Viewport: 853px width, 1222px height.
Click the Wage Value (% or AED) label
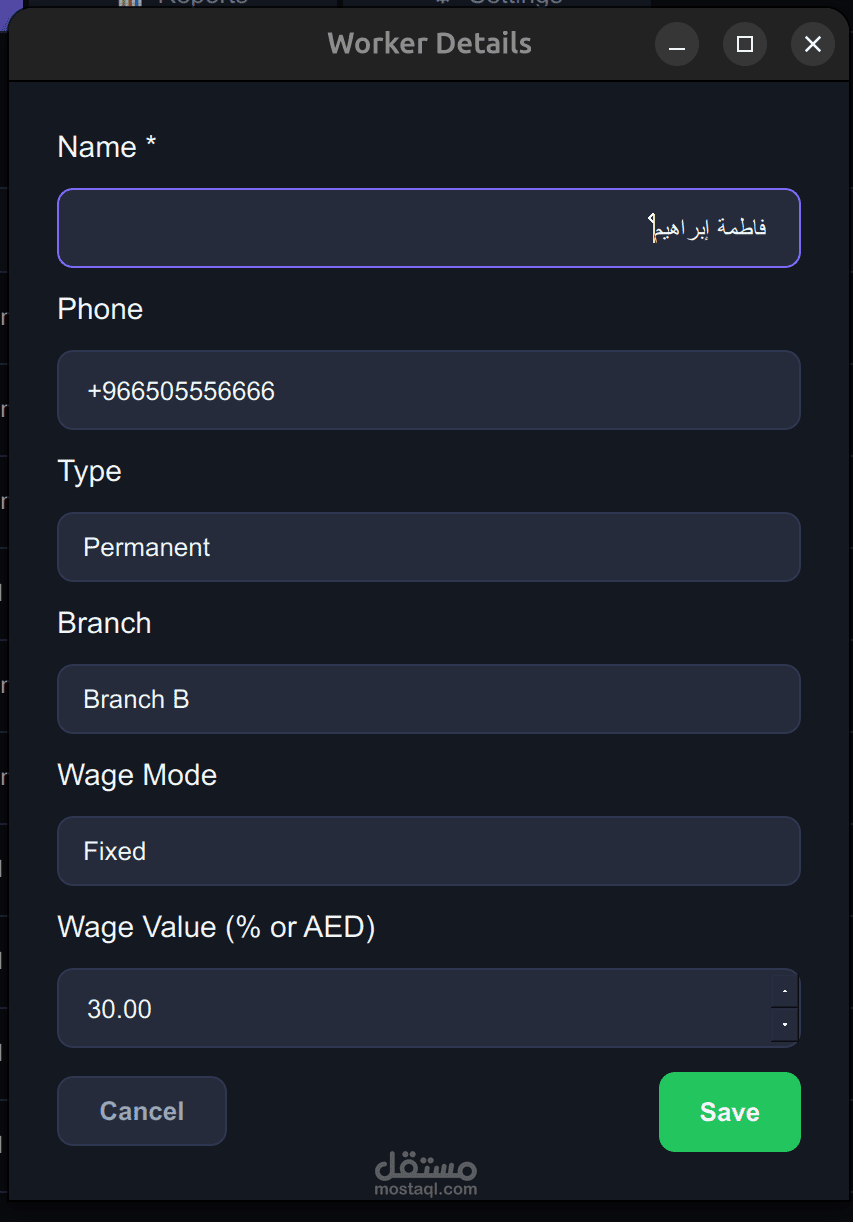216,927
